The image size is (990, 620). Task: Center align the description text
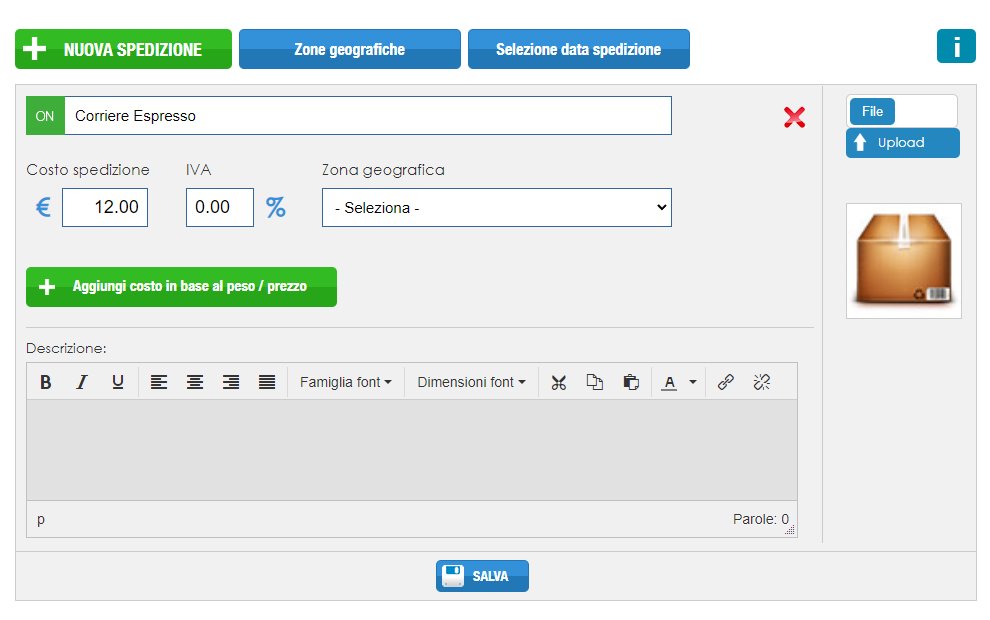coord(194,382)
